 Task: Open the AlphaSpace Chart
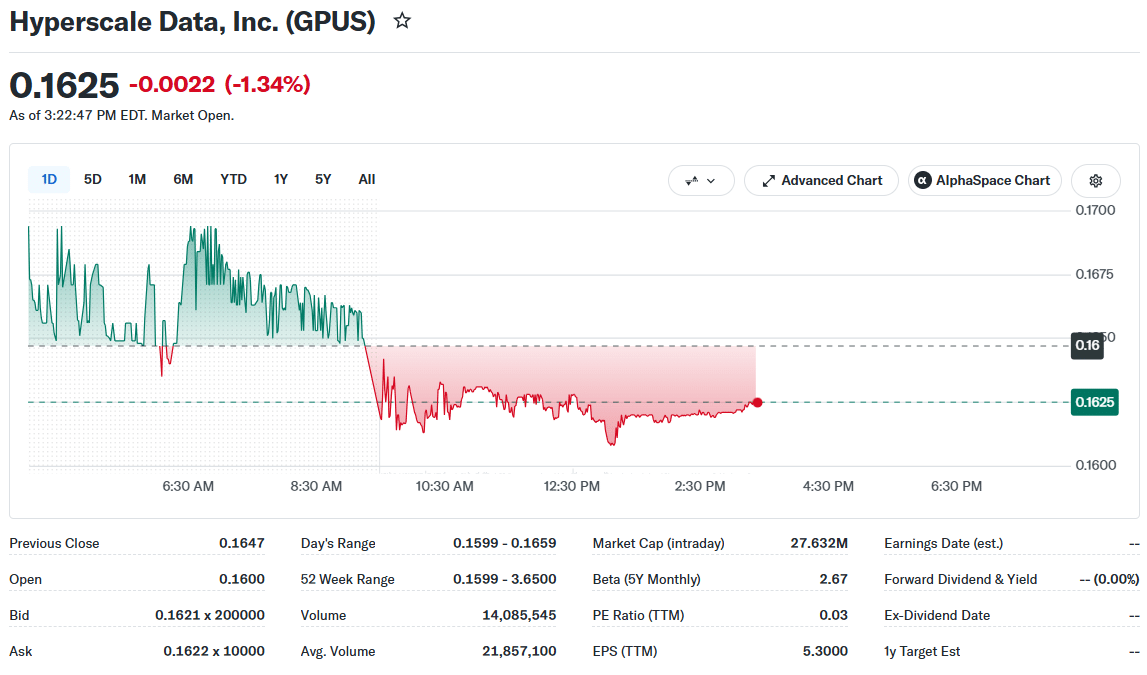tap(985, 181)
